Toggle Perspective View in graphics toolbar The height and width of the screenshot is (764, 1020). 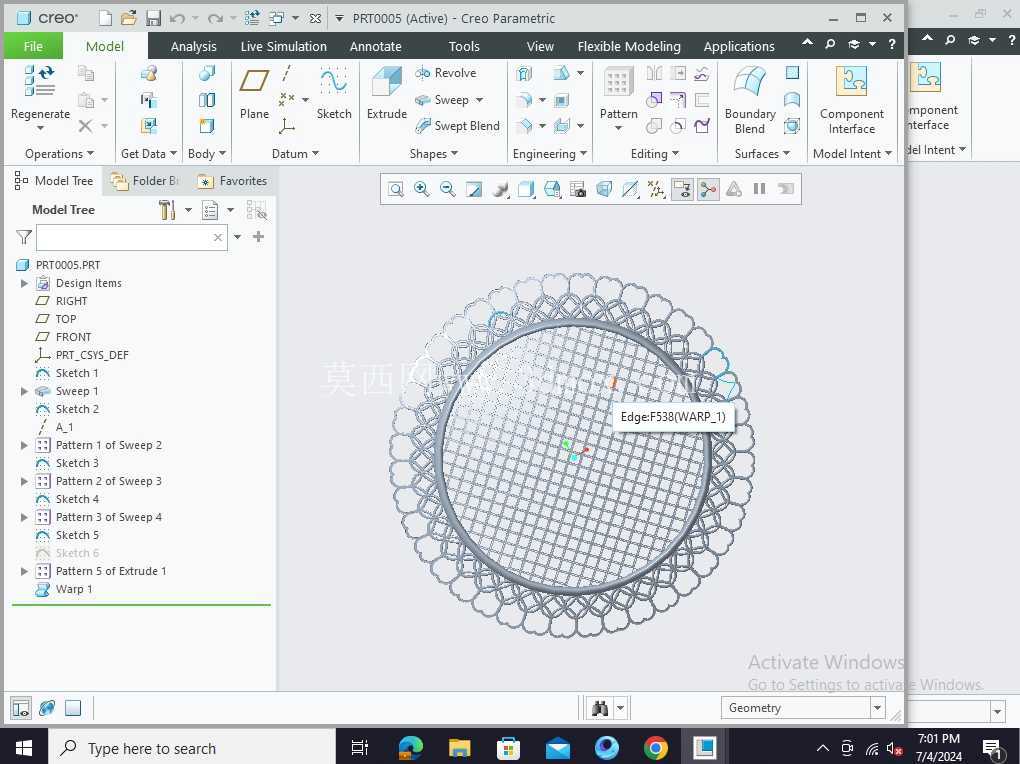(604, 189)
